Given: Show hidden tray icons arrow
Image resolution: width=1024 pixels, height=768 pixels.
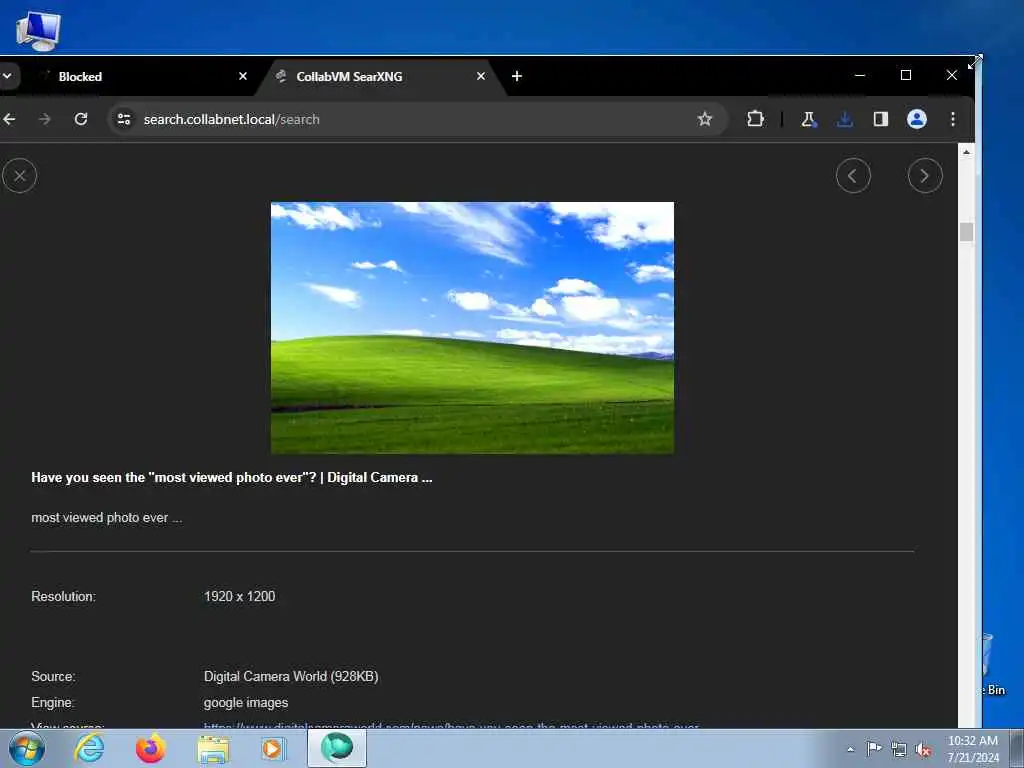Looking at the screenshot, I should point(850,749).
